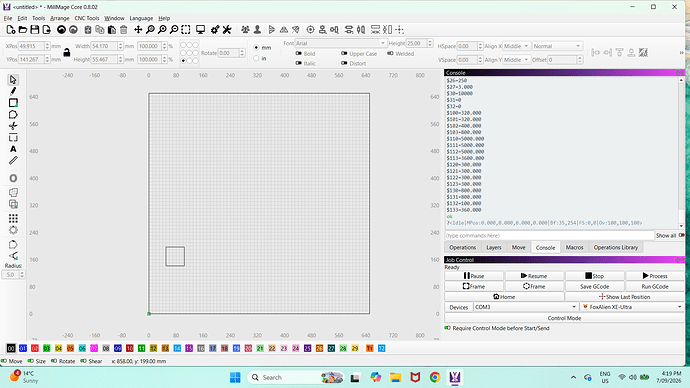The height and width of the screenshot is (388, 690).
Task: Select the black 00 layer swatch
Action: click(x=11, y=348)
